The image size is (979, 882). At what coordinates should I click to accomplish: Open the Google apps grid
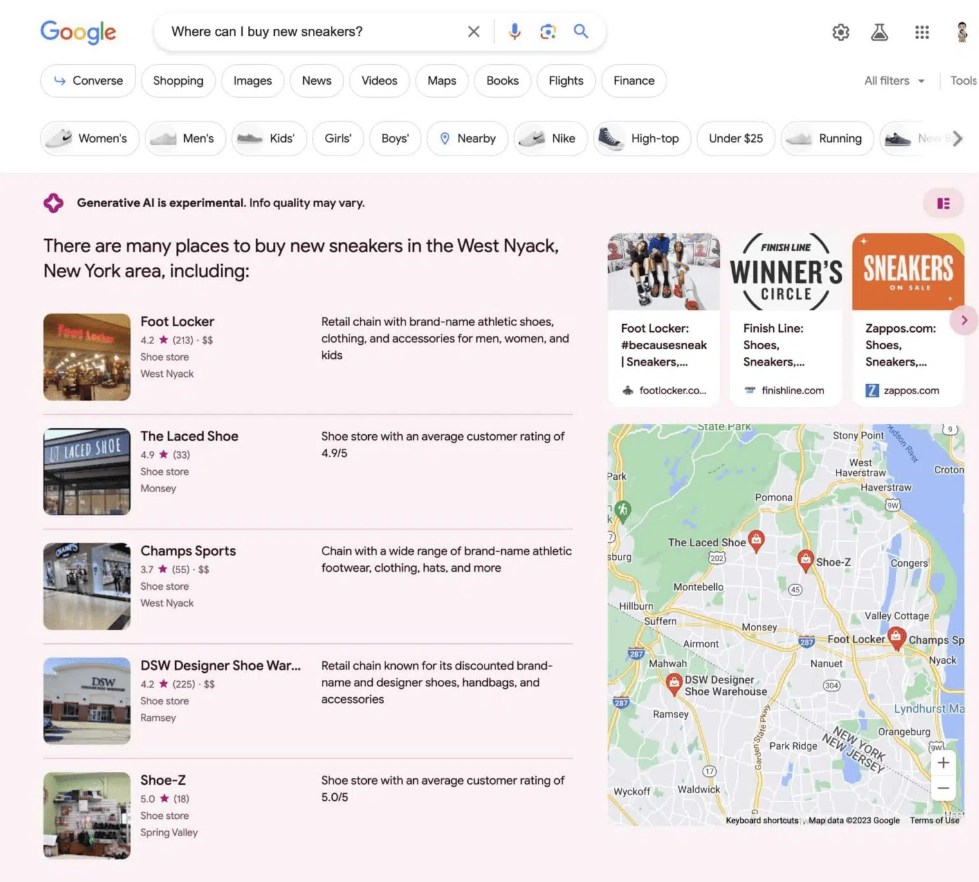point(922,33)
